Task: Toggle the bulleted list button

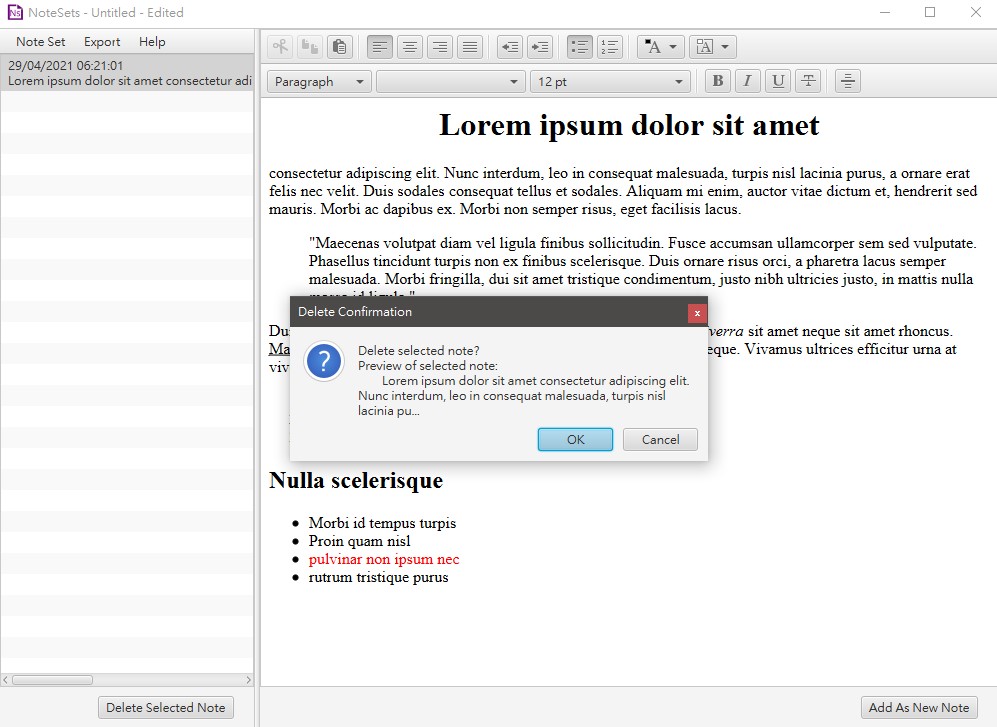Action: pyautogui.click(x=579, y=47)
